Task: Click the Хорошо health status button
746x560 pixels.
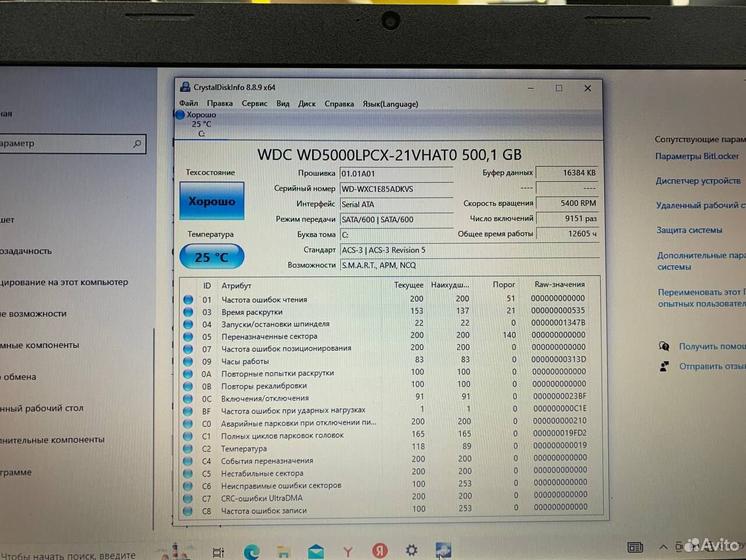Action: tap(211, 202)
